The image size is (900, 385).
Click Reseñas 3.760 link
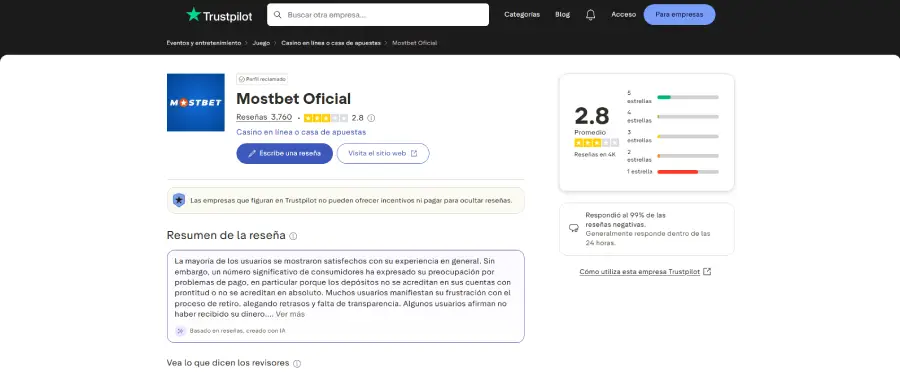coord(264,118)
